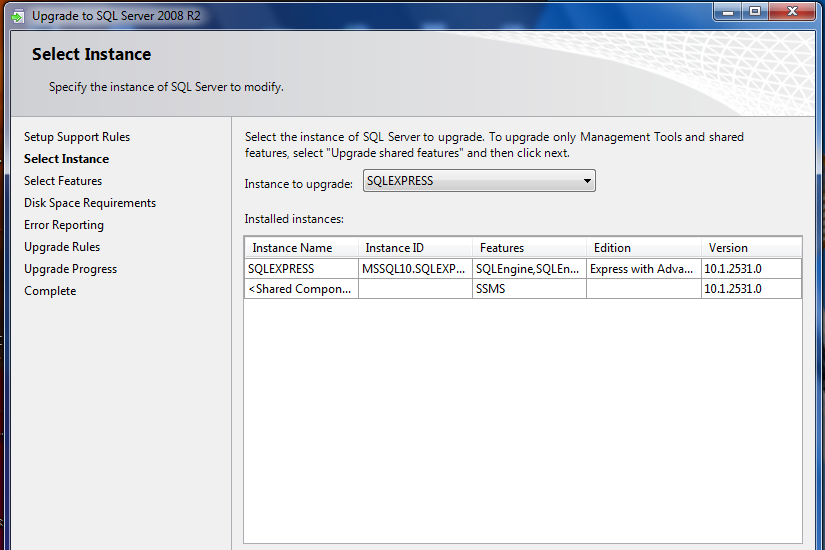Sort by Edition column header
Screen dimensions: 825x550
pos(643,247)
